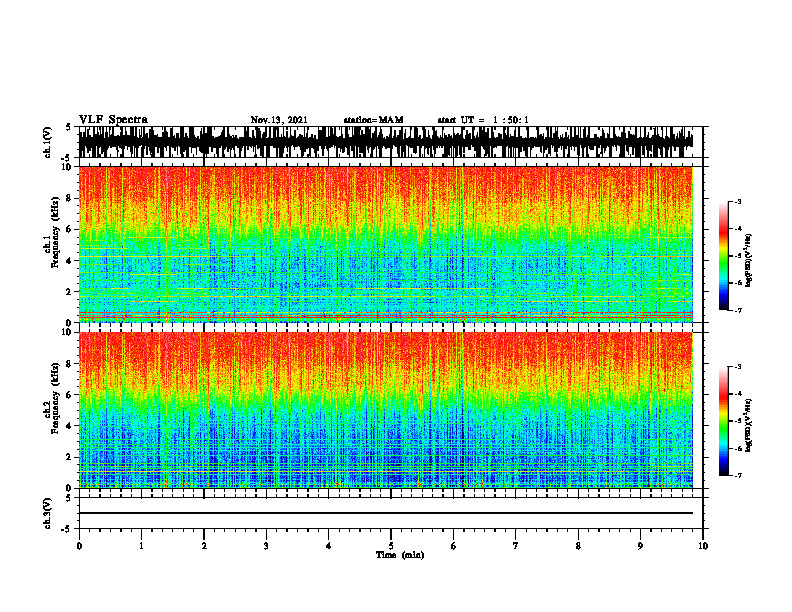792x612 pixels.
Task: Click the log(PSD) label beside ch.1 color bar
Action: 749,260
